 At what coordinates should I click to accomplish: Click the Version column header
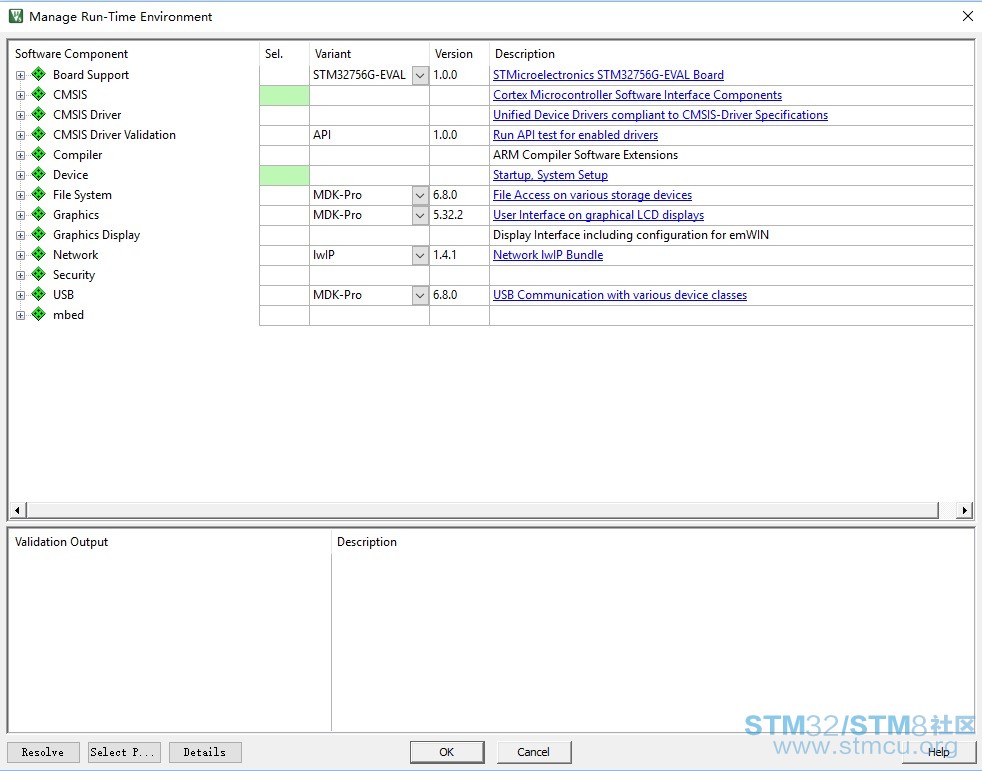(454, 54)
